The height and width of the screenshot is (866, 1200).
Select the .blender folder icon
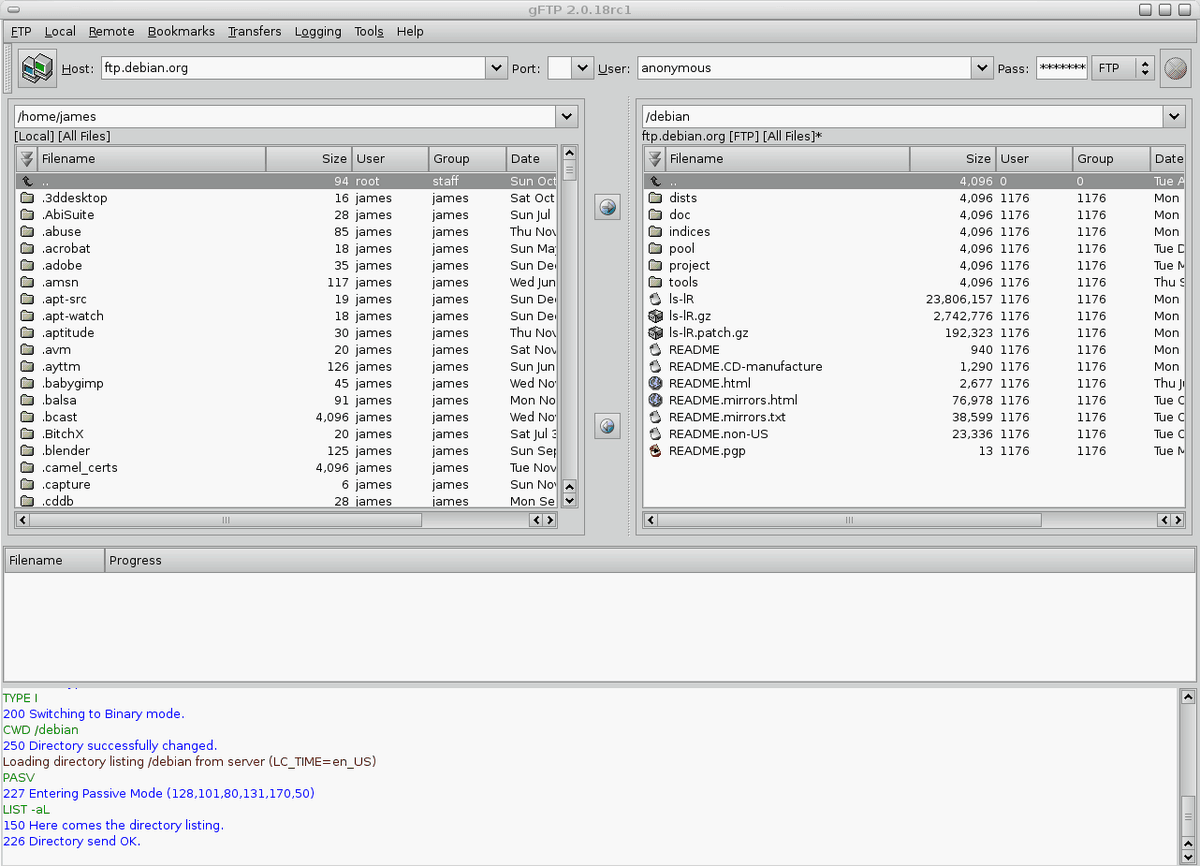27,451
